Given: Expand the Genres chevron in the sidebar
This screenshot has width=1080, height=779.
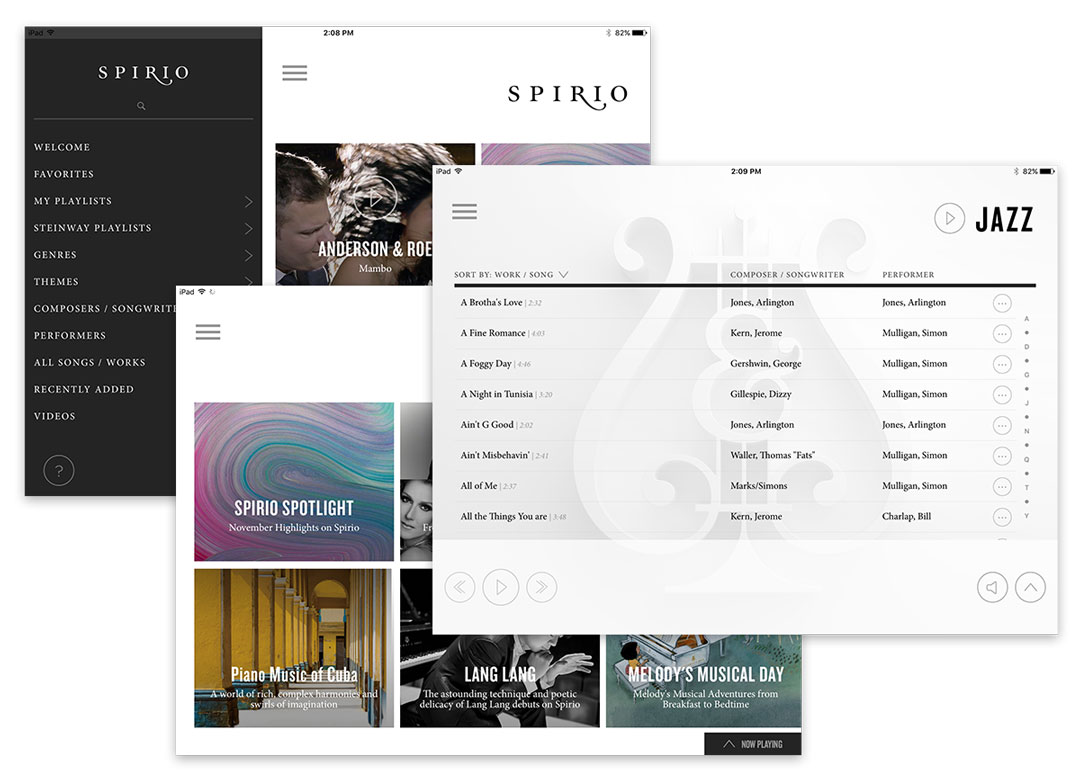Looking at the screenshot, I should pos(249,256).
